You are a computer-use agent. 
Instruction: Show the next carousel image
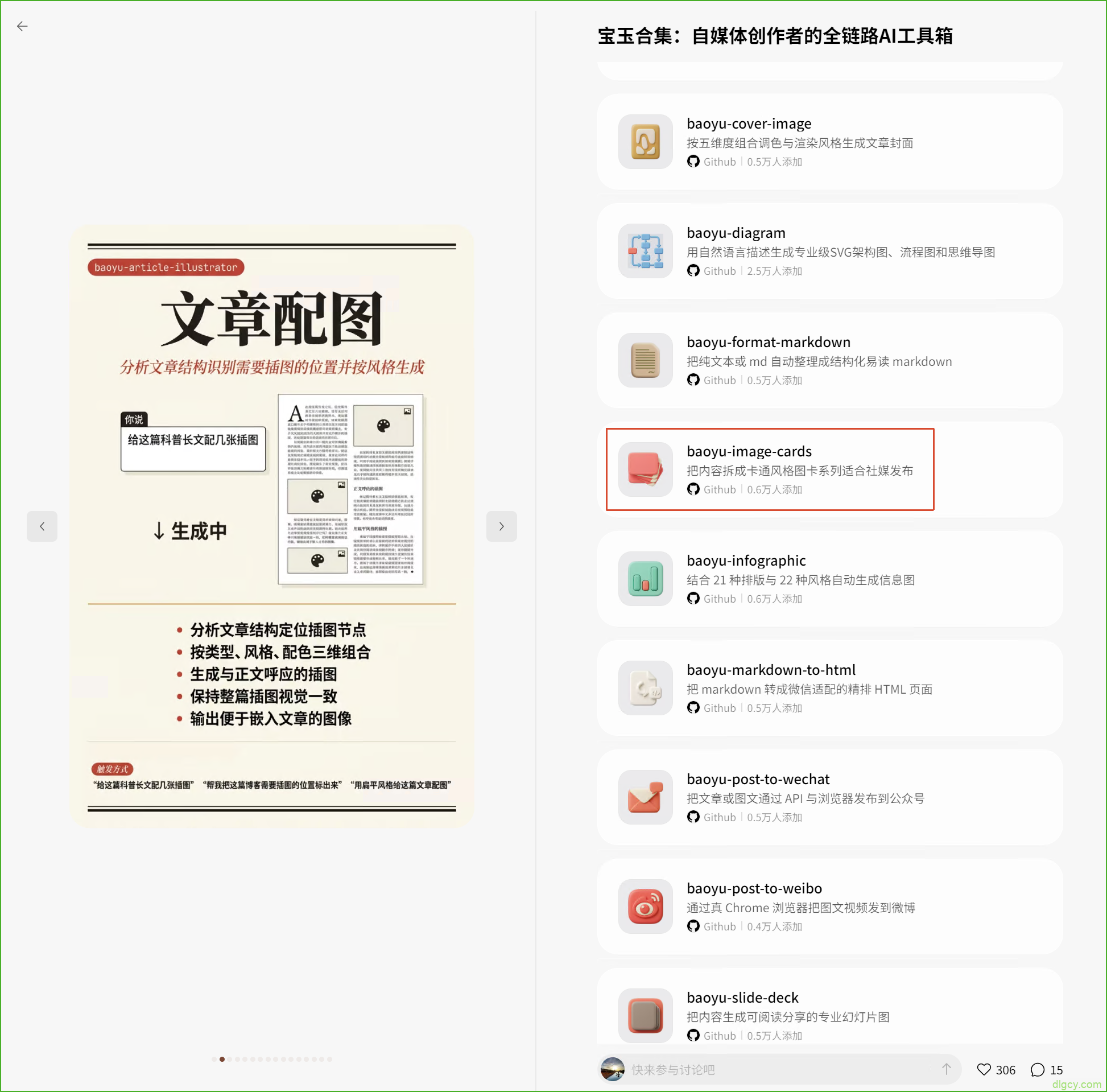(501, 526)
